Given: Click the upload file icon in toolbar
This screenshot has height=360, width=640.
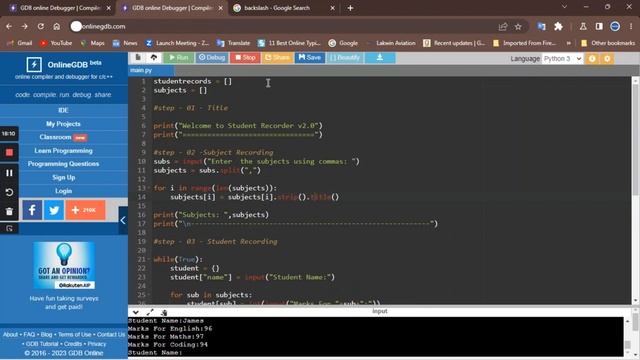Looking at the screenshot, I should [154, 58].
